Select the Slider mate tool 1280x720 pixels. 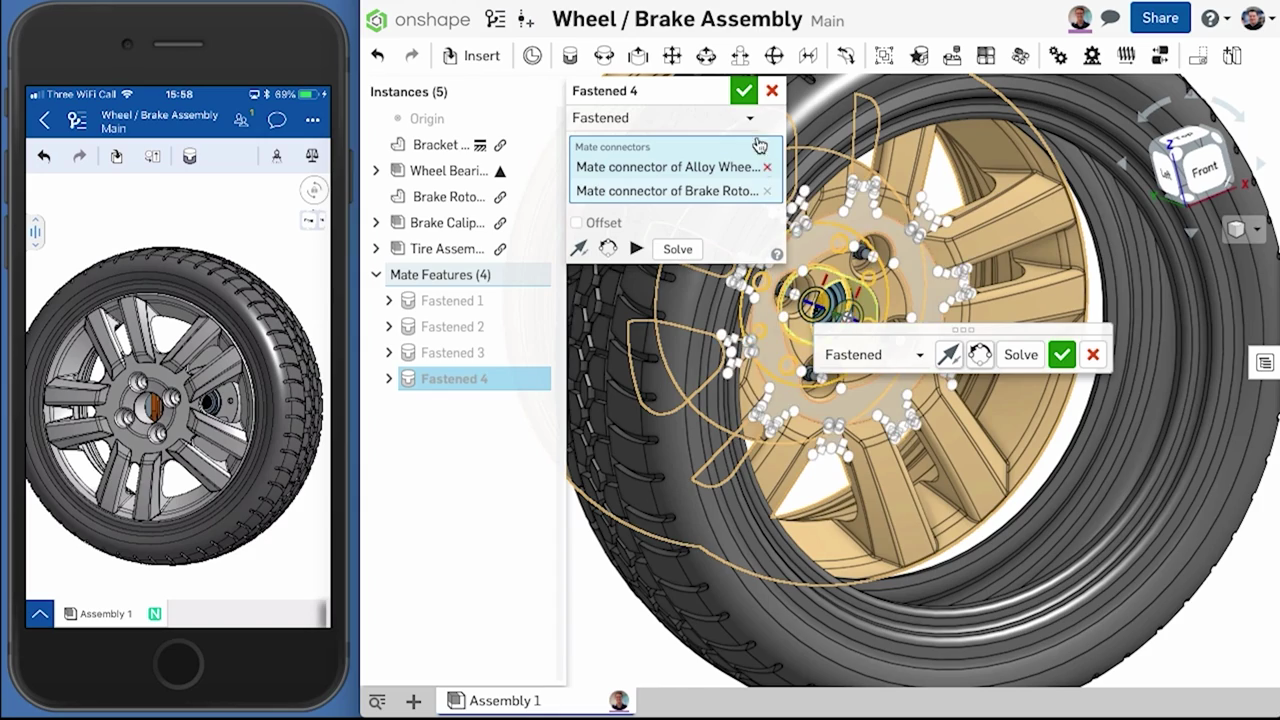coord(638,56)
